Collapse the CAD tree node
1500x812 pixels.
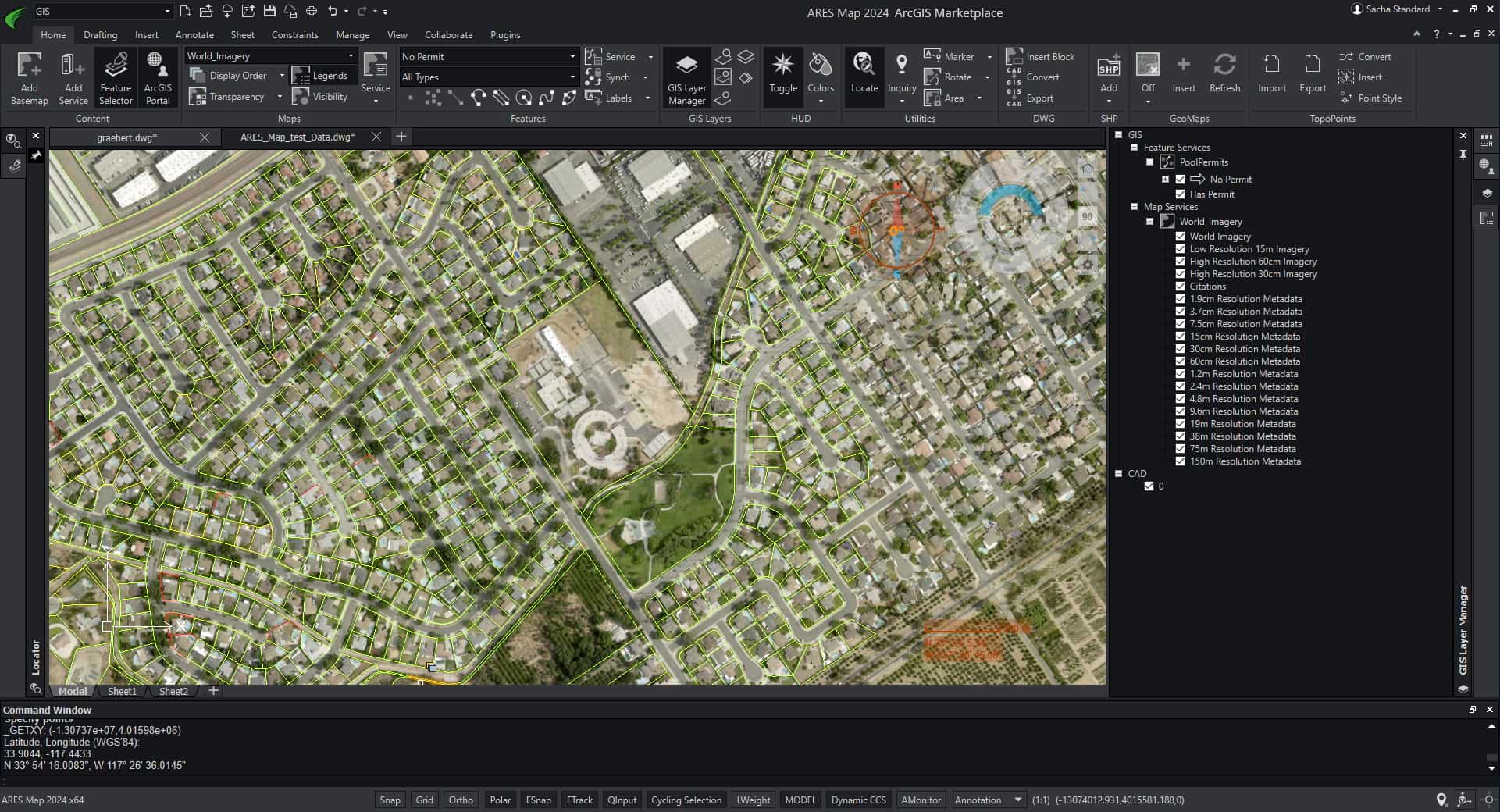pos(1119,474)
